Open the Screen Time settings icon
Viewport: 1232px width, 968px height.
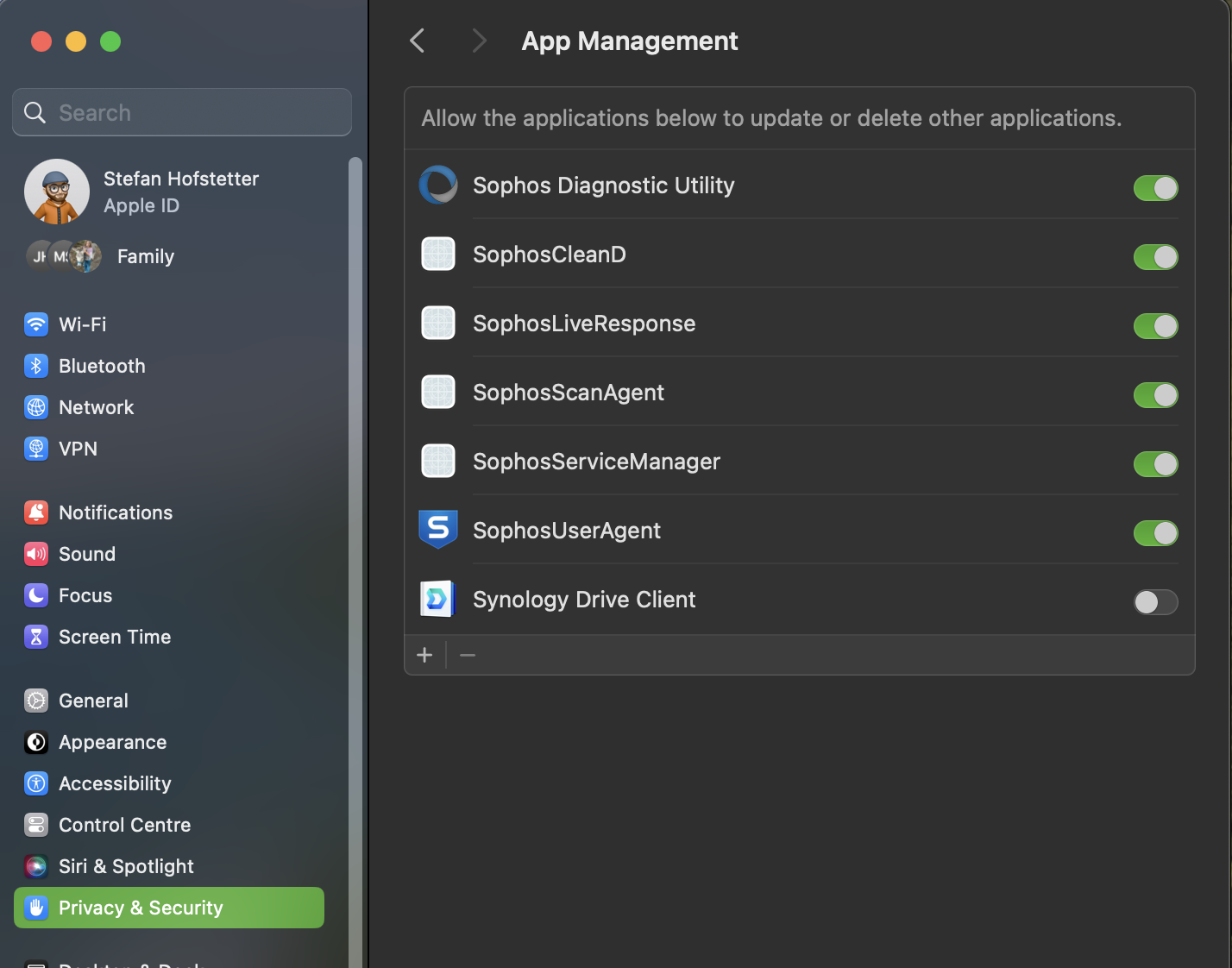[x=35, y=636]
